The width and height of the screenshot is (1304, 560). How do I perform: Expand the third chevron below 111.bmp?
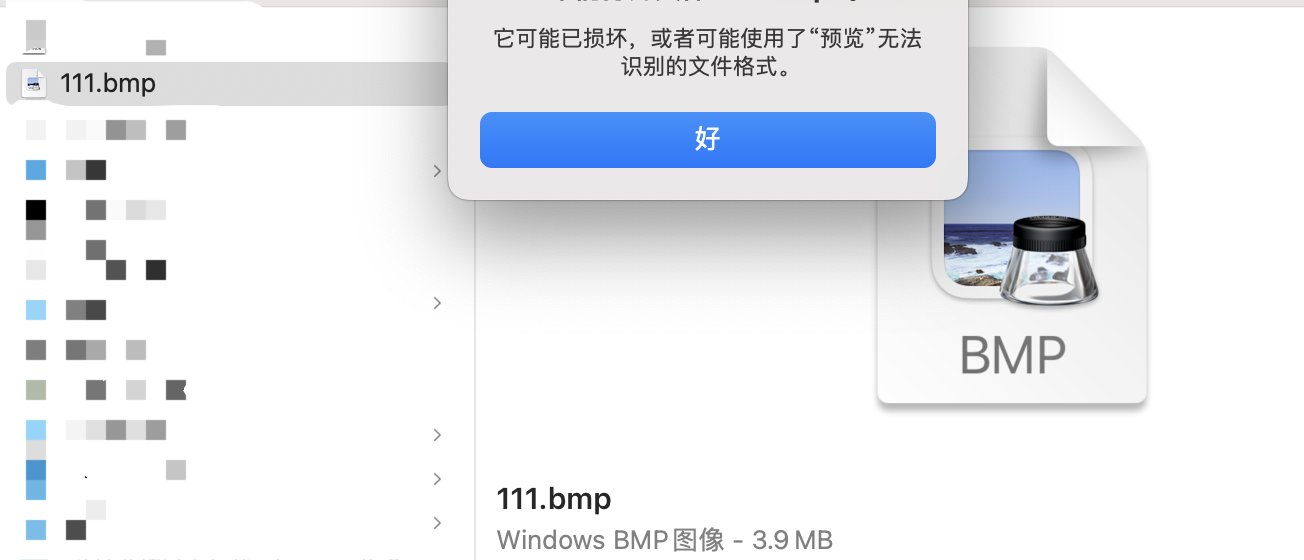click(x=437, y=435)
